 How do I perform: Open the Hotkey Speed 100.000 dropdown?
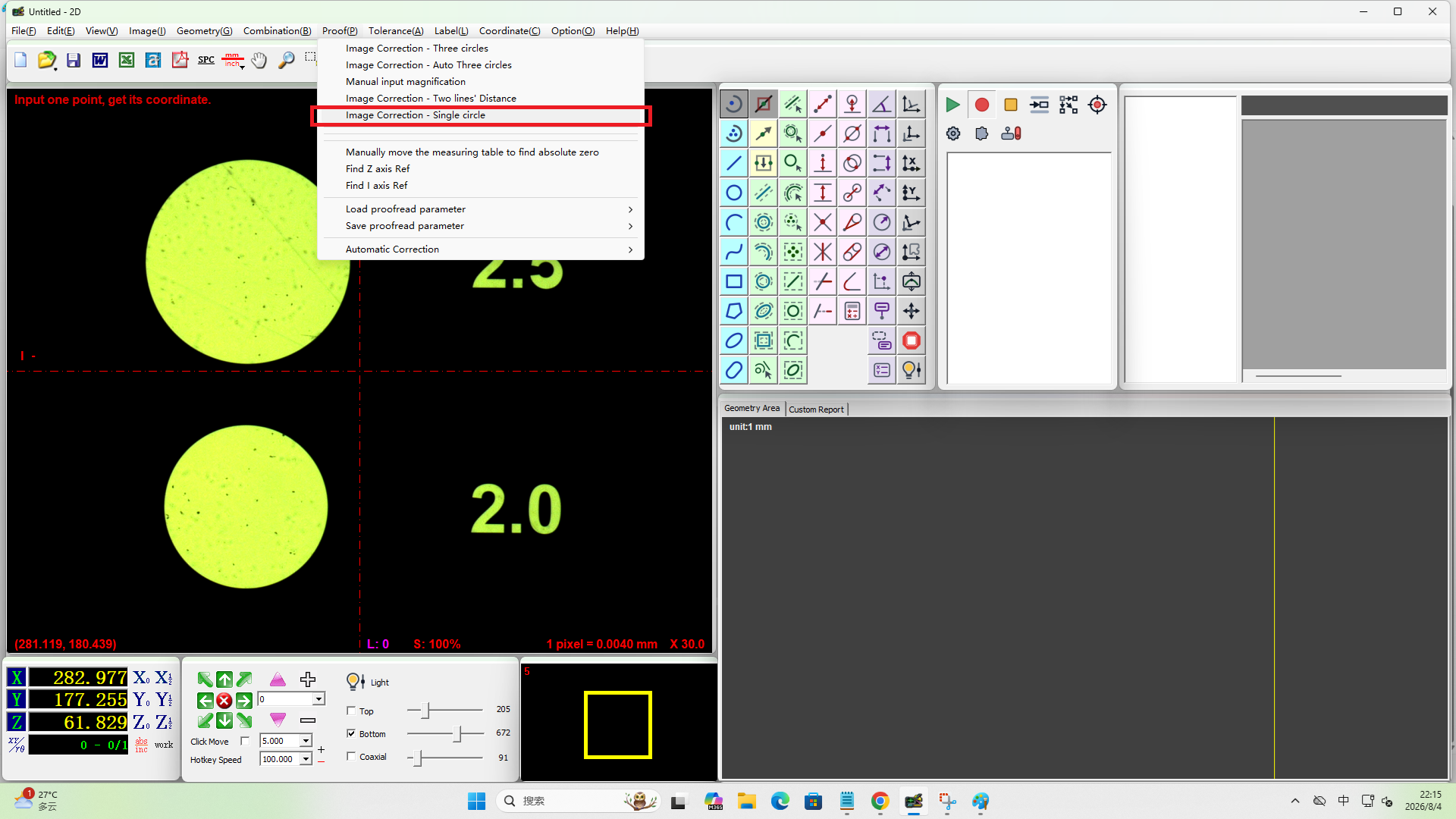(306, 759)
